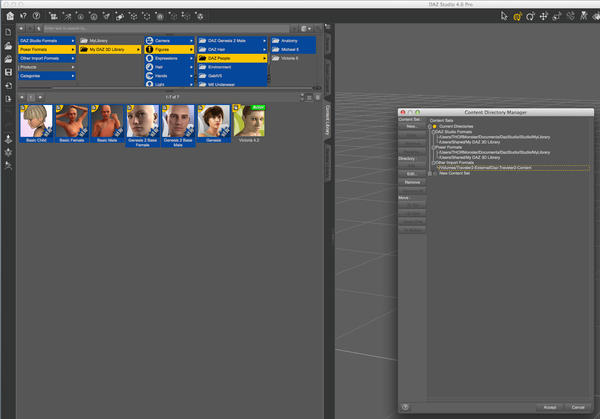
Task: Click the Remove button in directory manager
Action: coord(412,183)
